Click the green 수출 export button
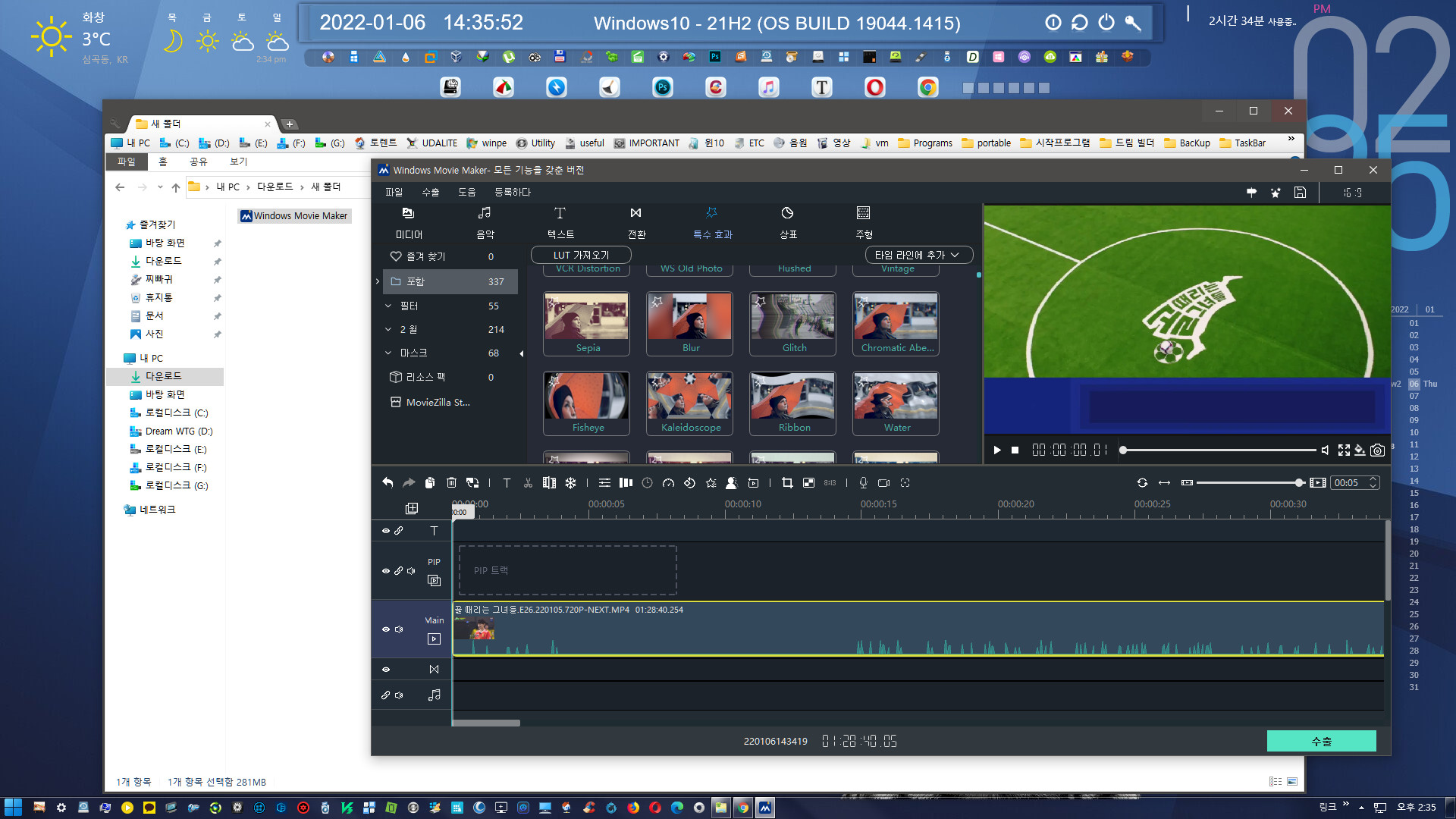The height and width of the screenshot is (819, 1456). click(x=1321, y=741)
